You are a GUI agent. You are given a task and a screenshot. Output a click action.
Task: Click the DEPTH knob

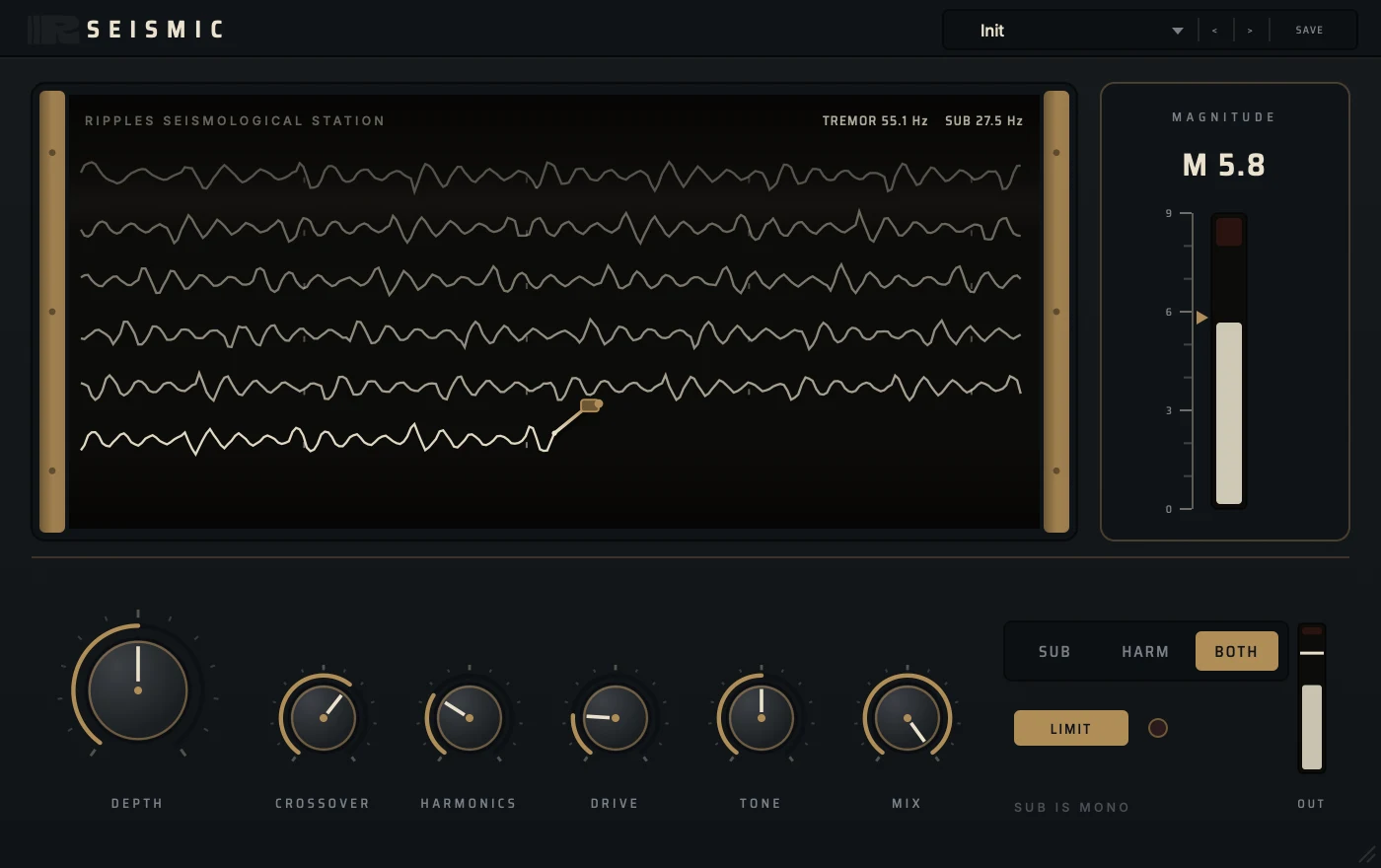tap(138, 690)
